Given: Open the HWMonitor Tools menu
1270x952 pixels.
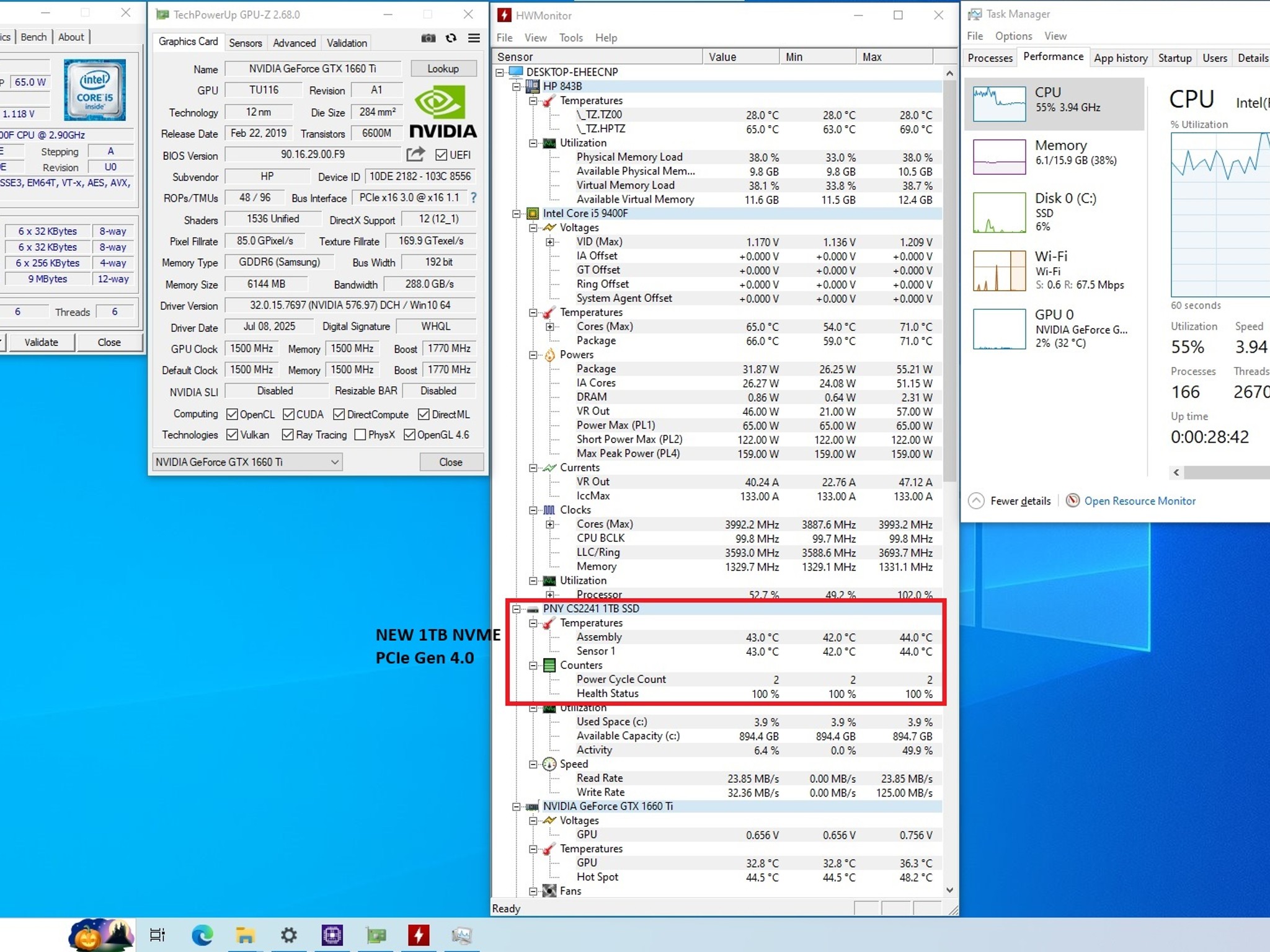Looking at the screenshot, I should click(x=571, y=38).
